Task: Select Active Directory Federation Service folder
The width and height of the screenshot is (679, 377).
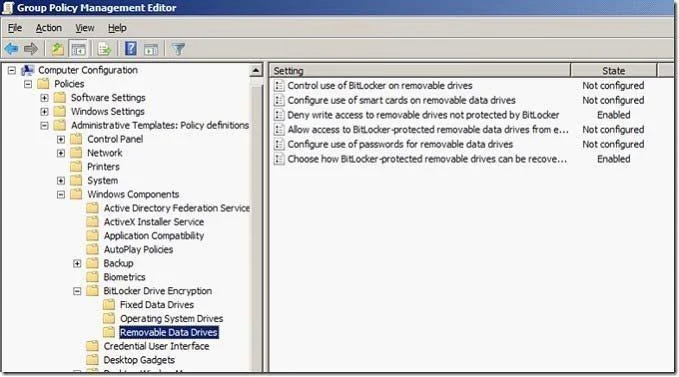Action: [x=177, y=208]
